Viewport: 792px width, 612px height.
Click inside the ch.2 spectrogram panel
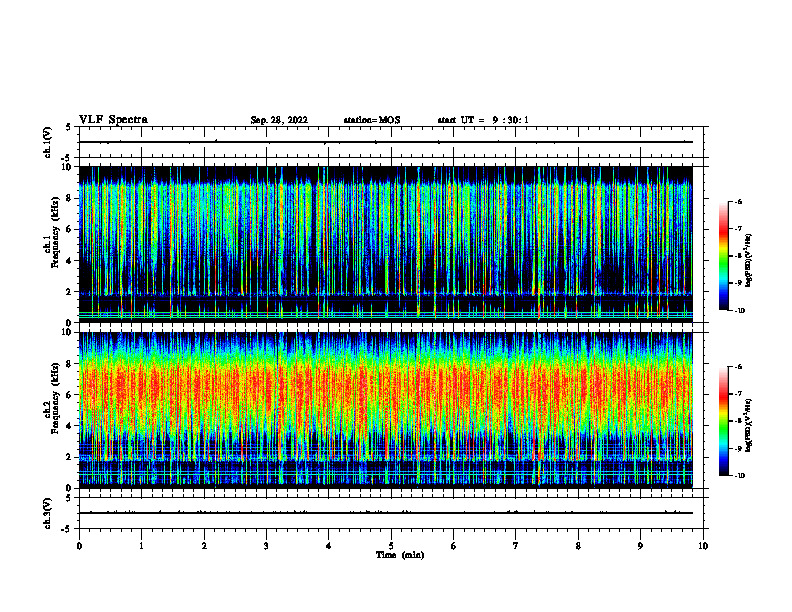pos(385,410)
